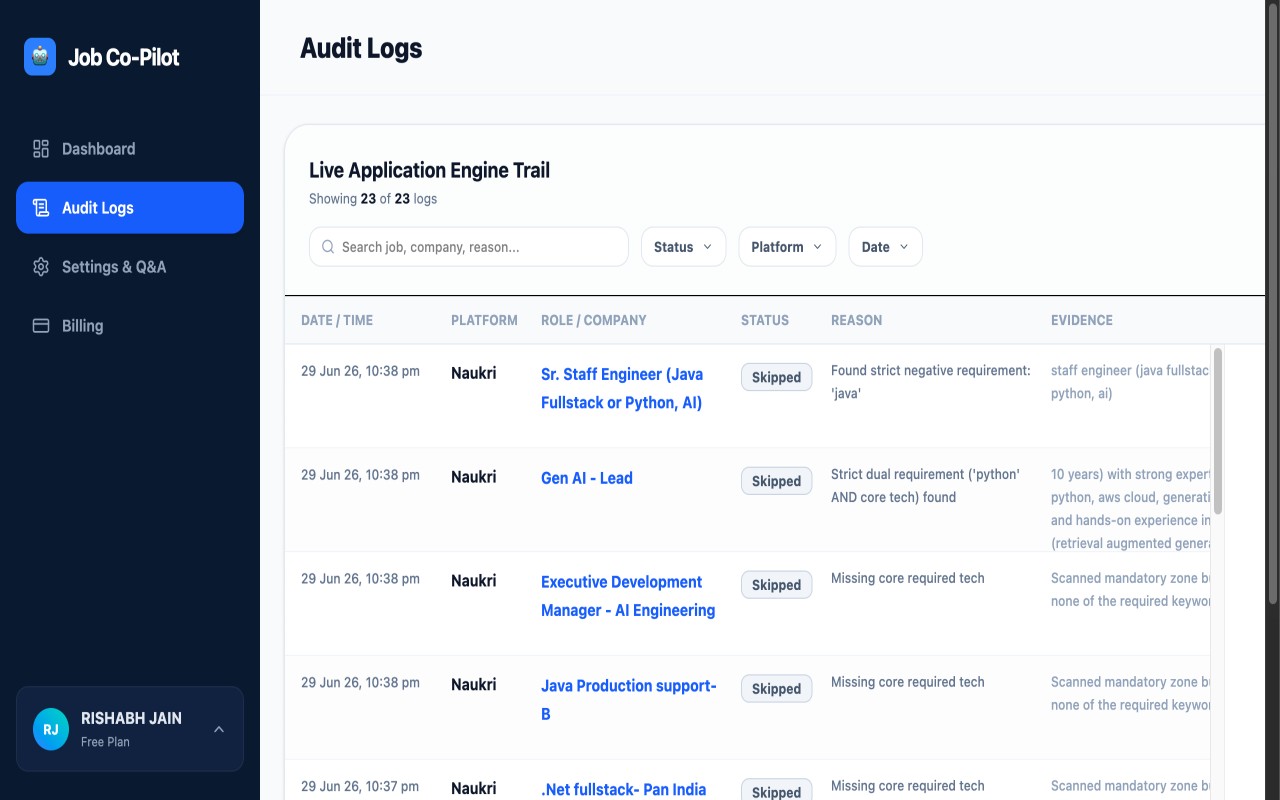Click Skipped badge for Executive Development Manager
Viewport: 1280px width, 800px height.
pos(776,585)
